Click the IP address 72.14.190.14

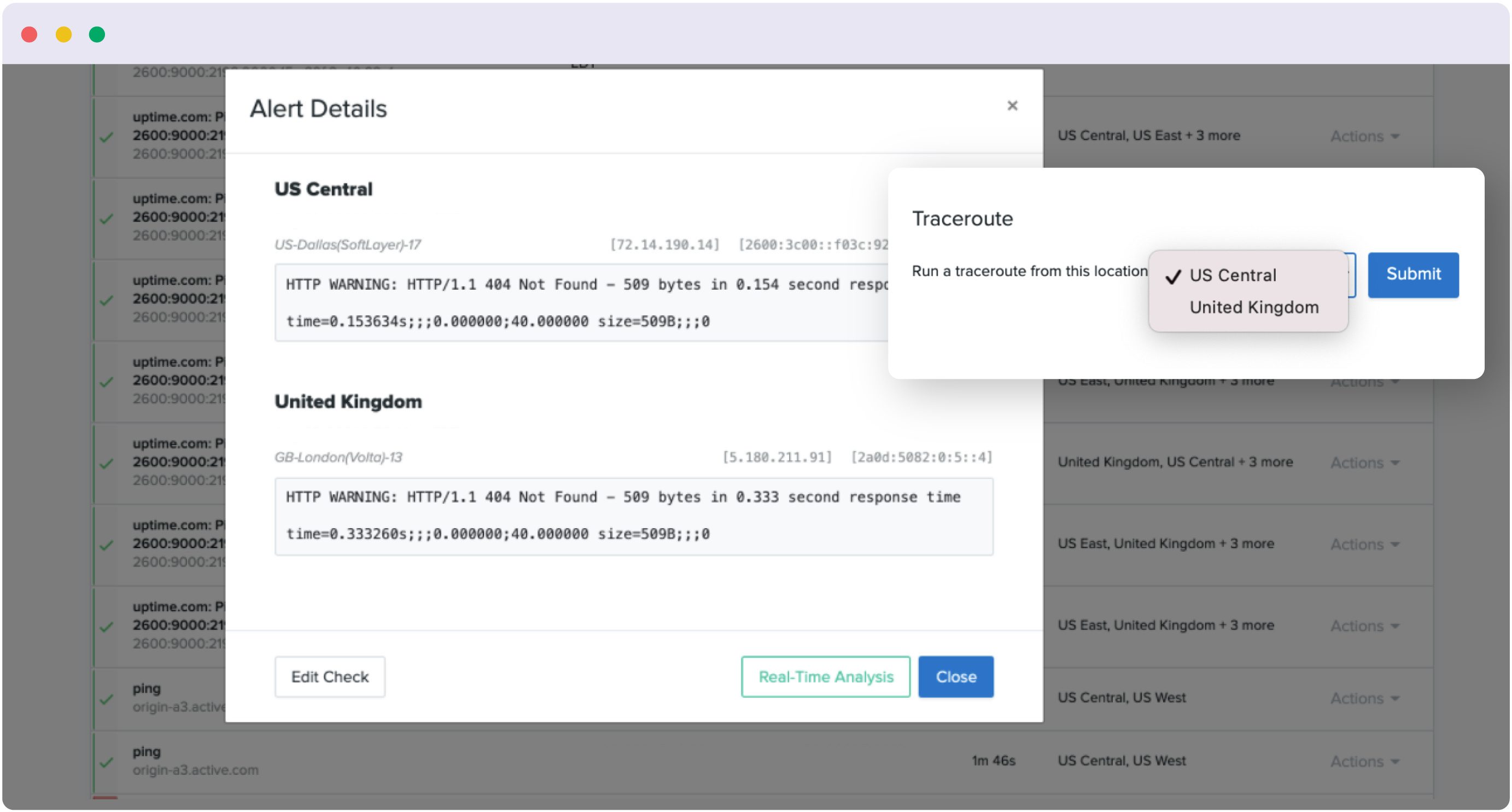664,244
